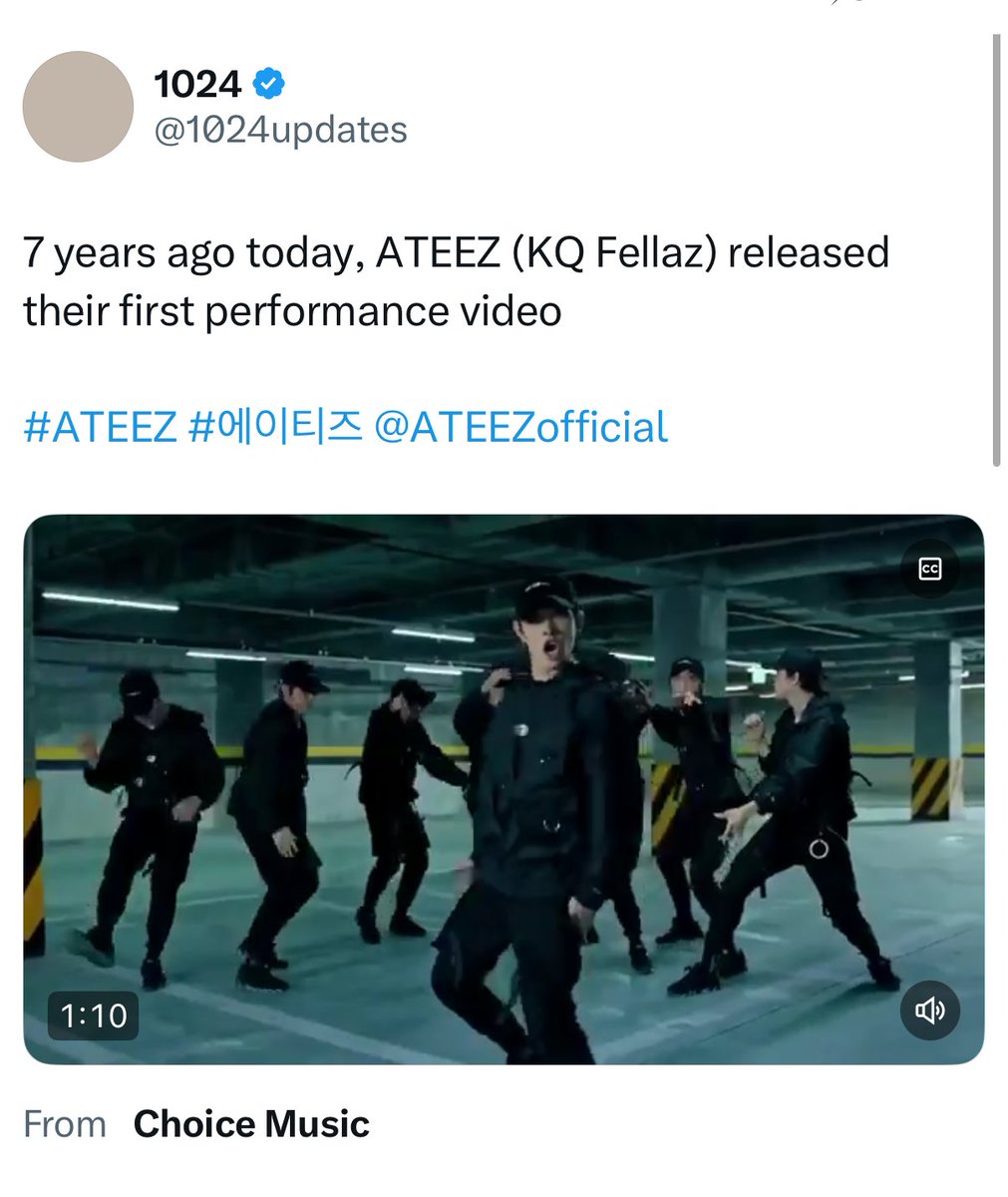Image resolution: width=1008 pixels, height=1197 pixels.
Task: Unmute the video with the speaker icon
Action: pos(929,1011)
